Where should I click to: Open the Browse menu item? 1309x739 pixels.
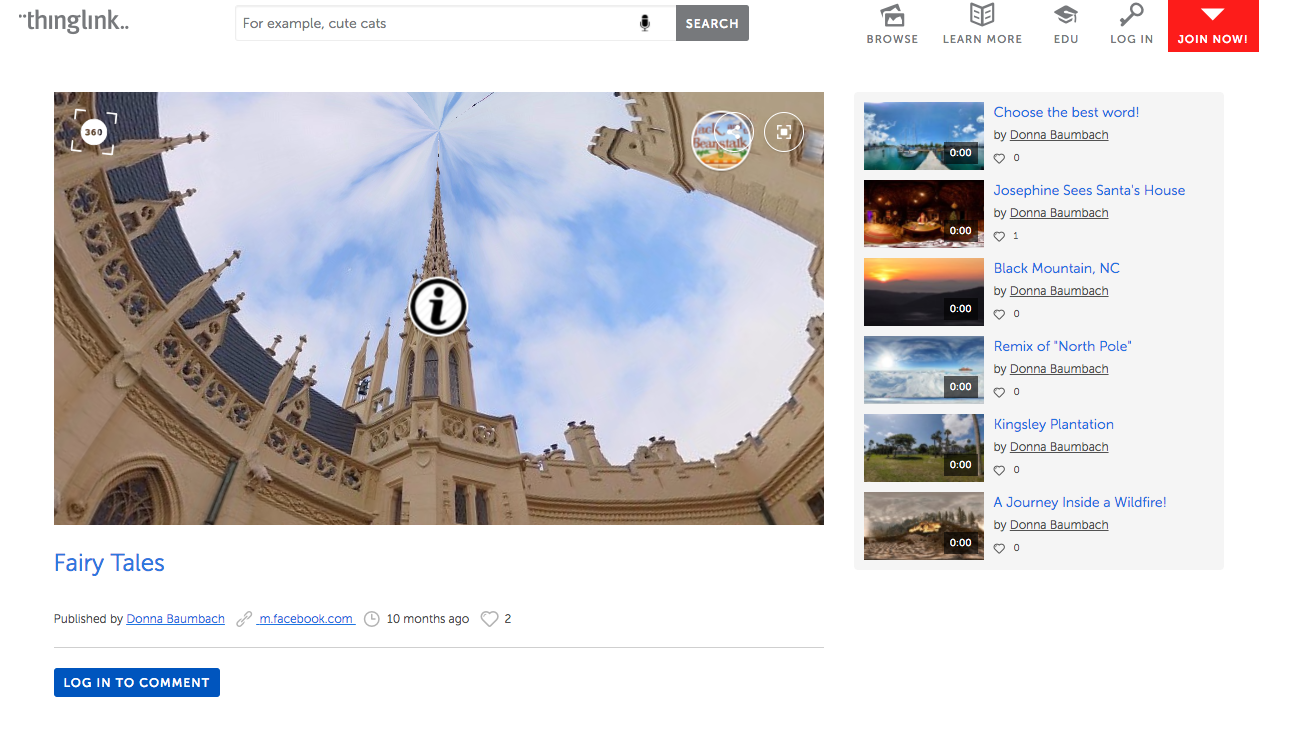892,25
